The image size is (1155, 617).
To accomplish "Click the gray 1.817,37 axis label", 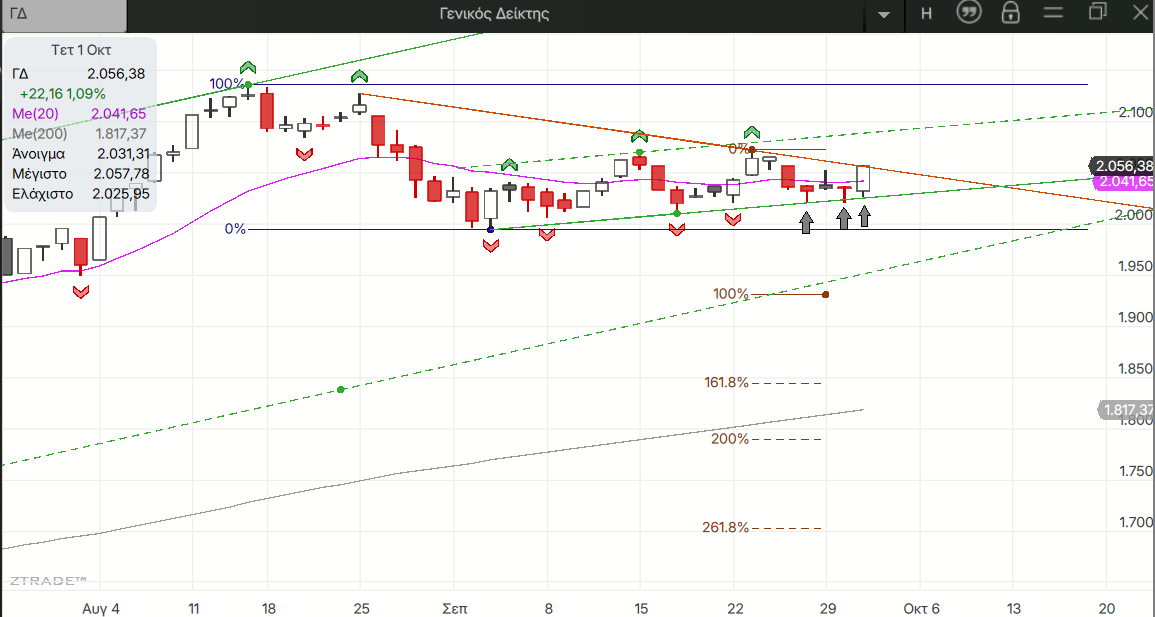I will 1126,409.
